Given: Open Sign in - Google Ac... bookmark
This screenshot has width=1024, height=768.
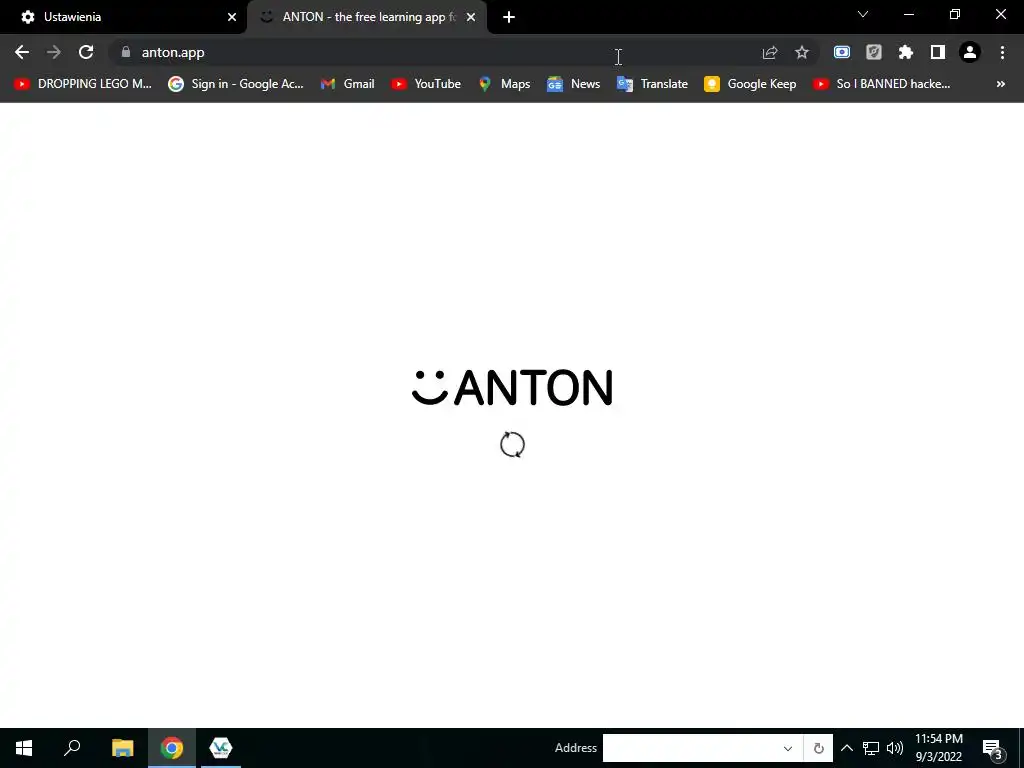Looking at the screenshot, I should click(236, 84).
